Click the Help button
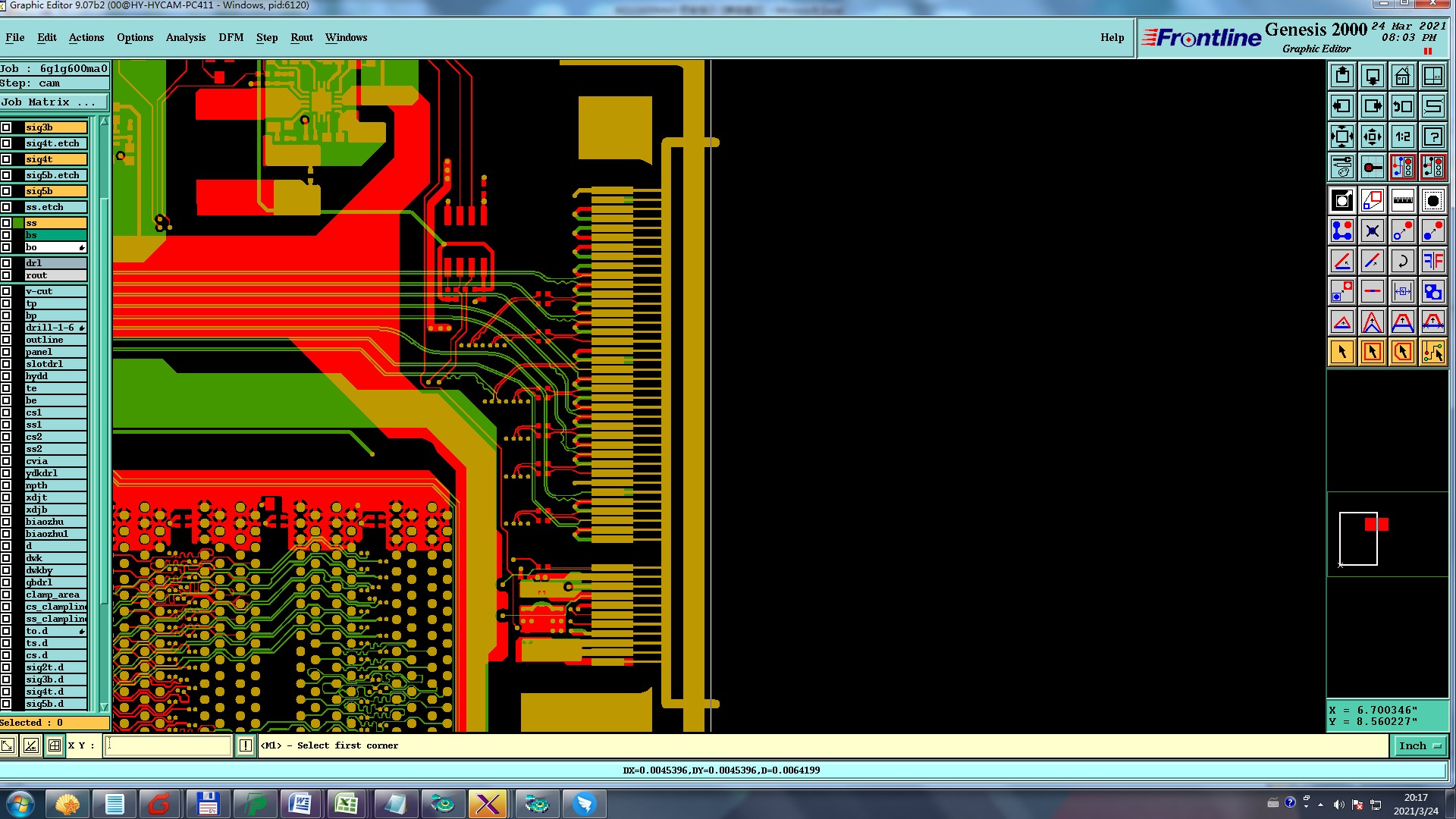The width and height of the screenshot is (1456, 819). [x=1112, y=37]
